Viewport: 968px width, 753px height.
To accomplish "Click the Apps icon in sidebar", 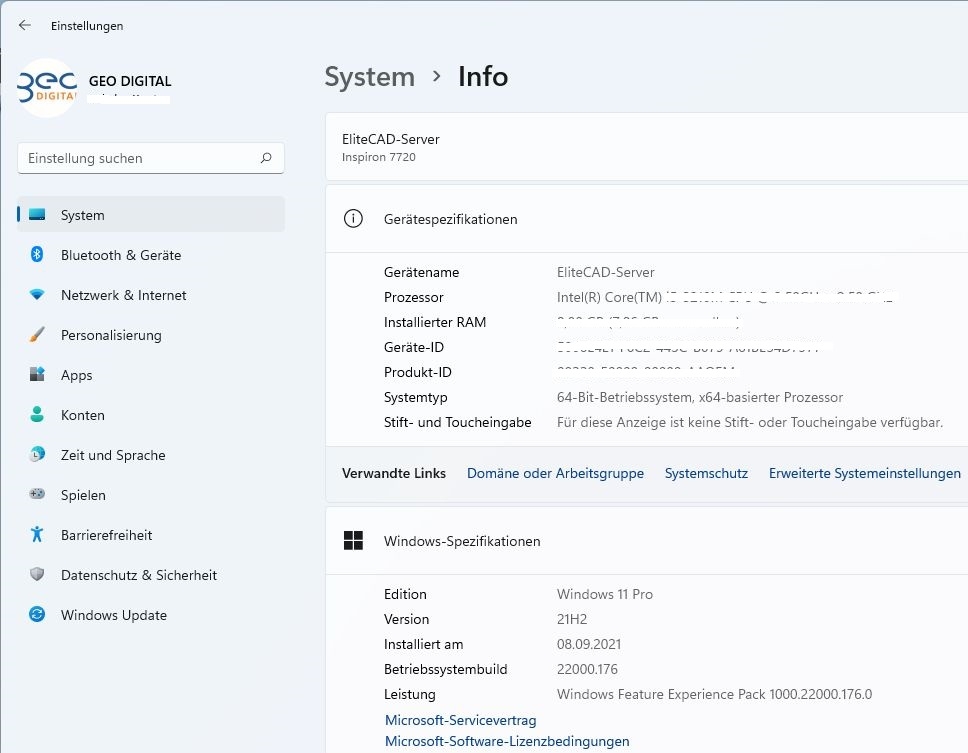I will click(x=37, y=375).
